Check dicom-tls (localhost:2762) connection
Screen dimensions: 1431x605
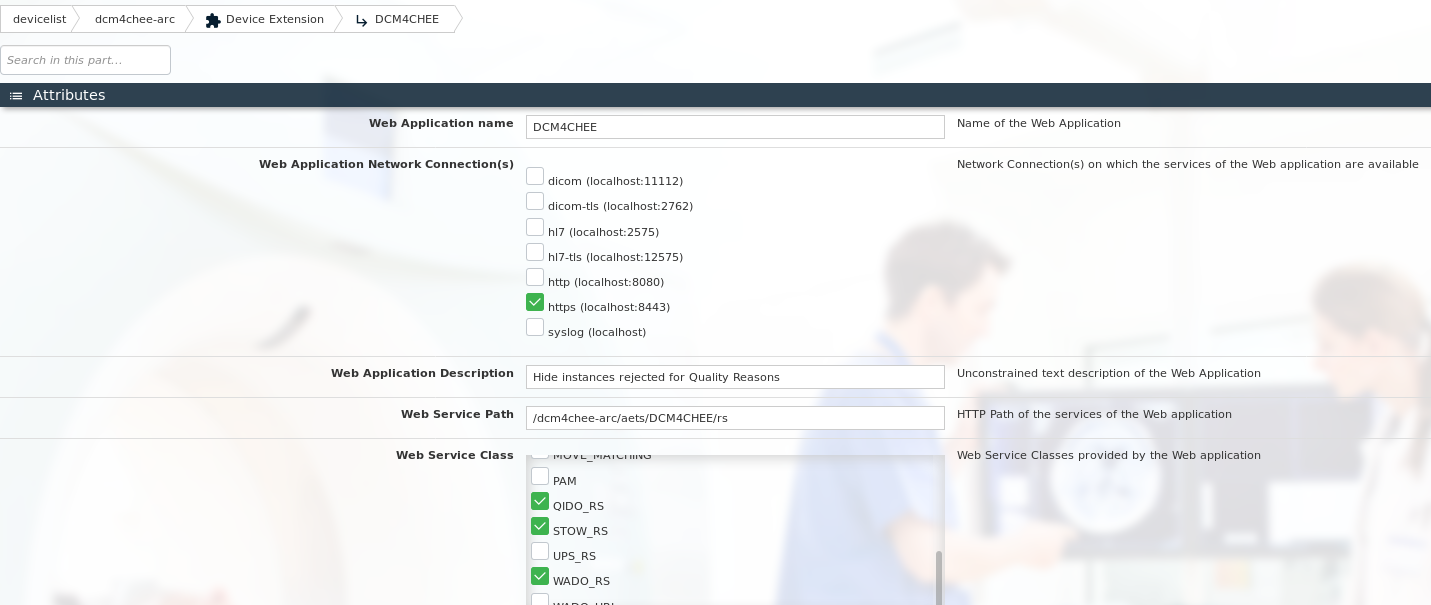click(535, 201)
